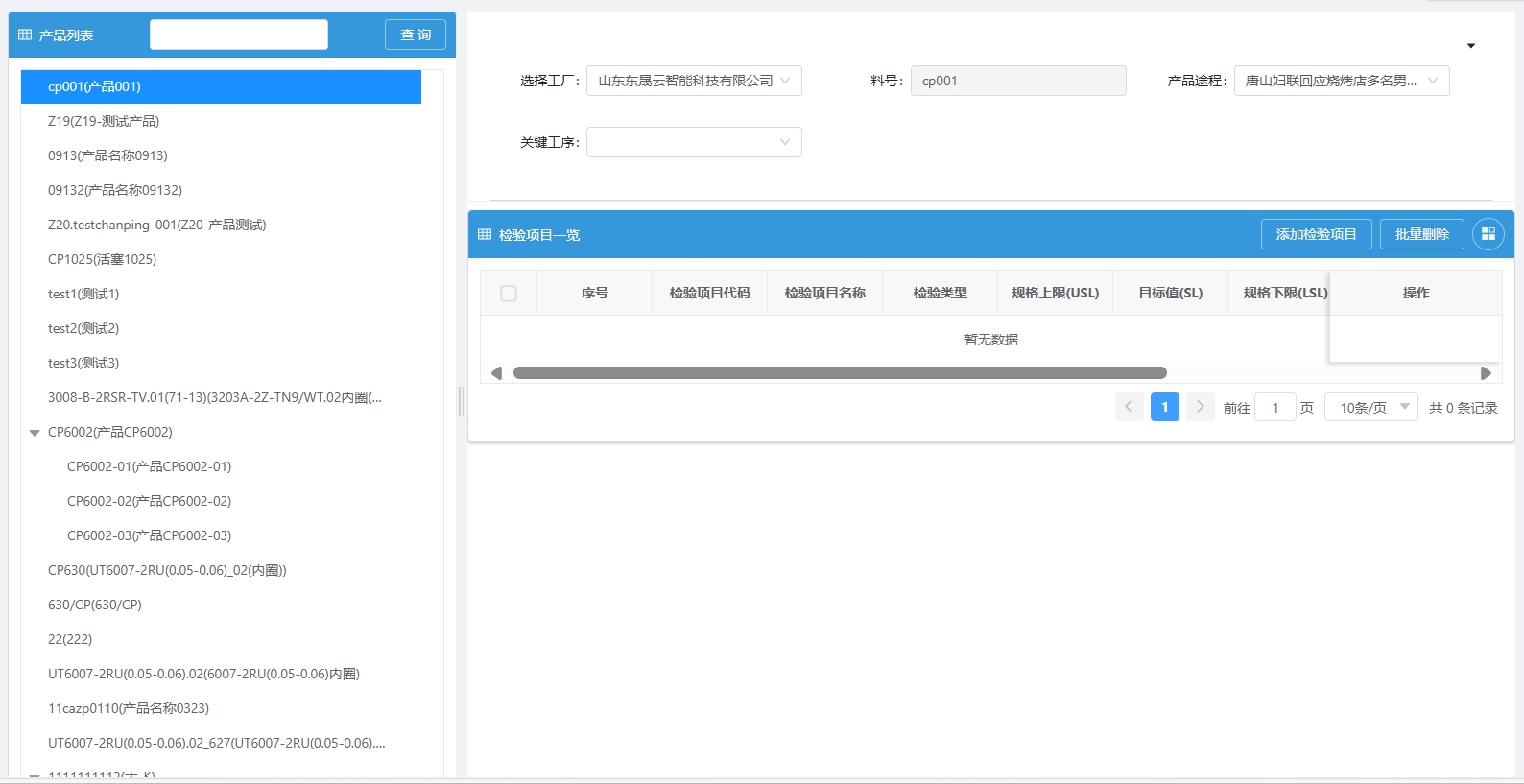
Task: Click the 检验项目代码 column header
Action: [x=710, y=293]
